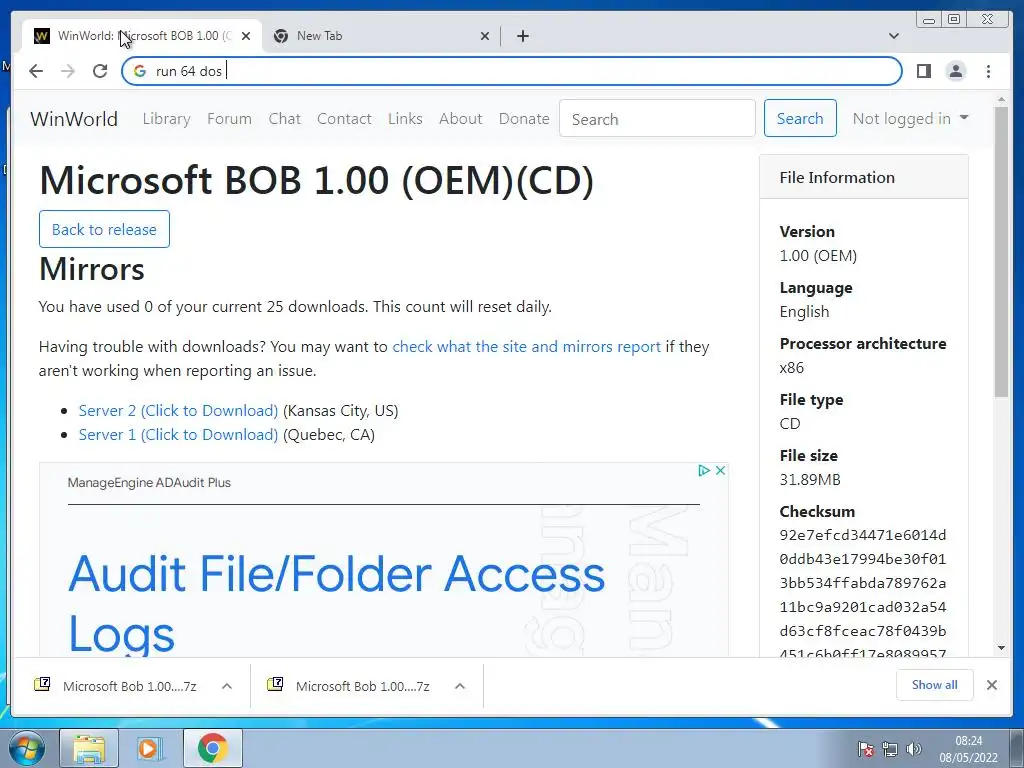Expand options for second Microsoft Bob download
The image size is (1024, 768).
point(460,686)
